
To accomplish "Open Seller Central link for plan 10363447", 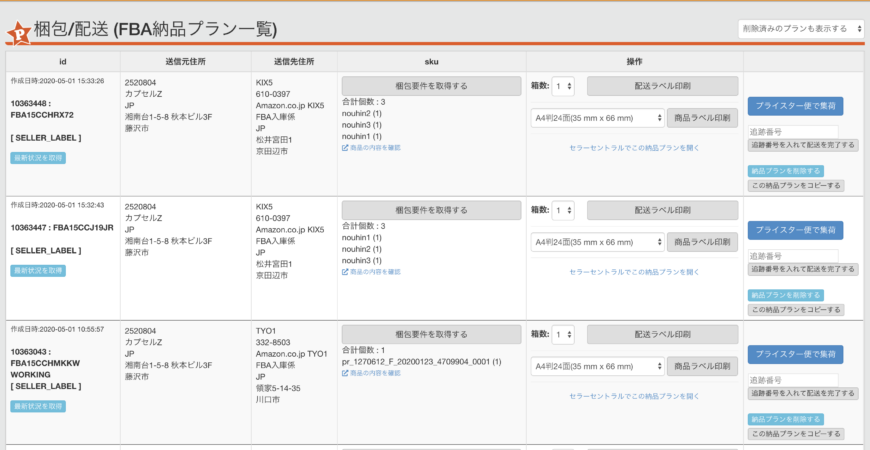I will (x=634, y=272).
